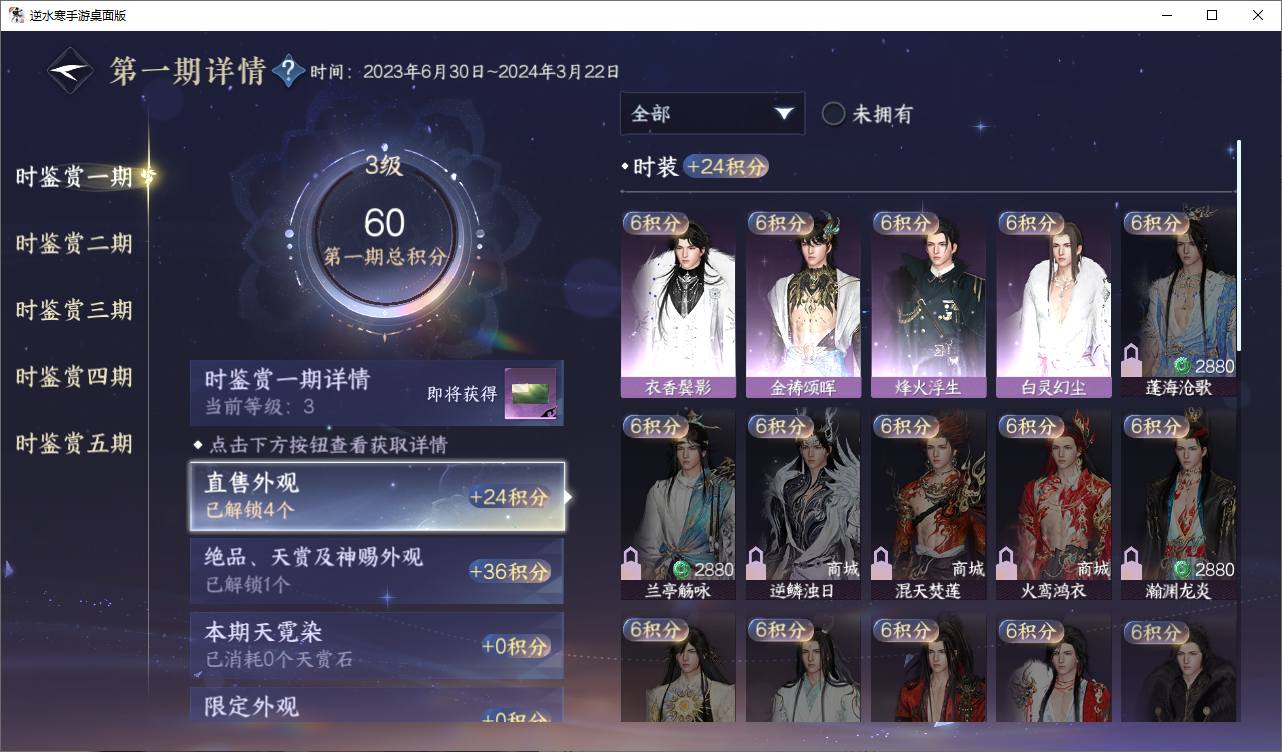Click the lock icon on 蓬海沧歌 card
Image resolution: width=1282 pixels, height=752 pixels.
click(1131, 360)
